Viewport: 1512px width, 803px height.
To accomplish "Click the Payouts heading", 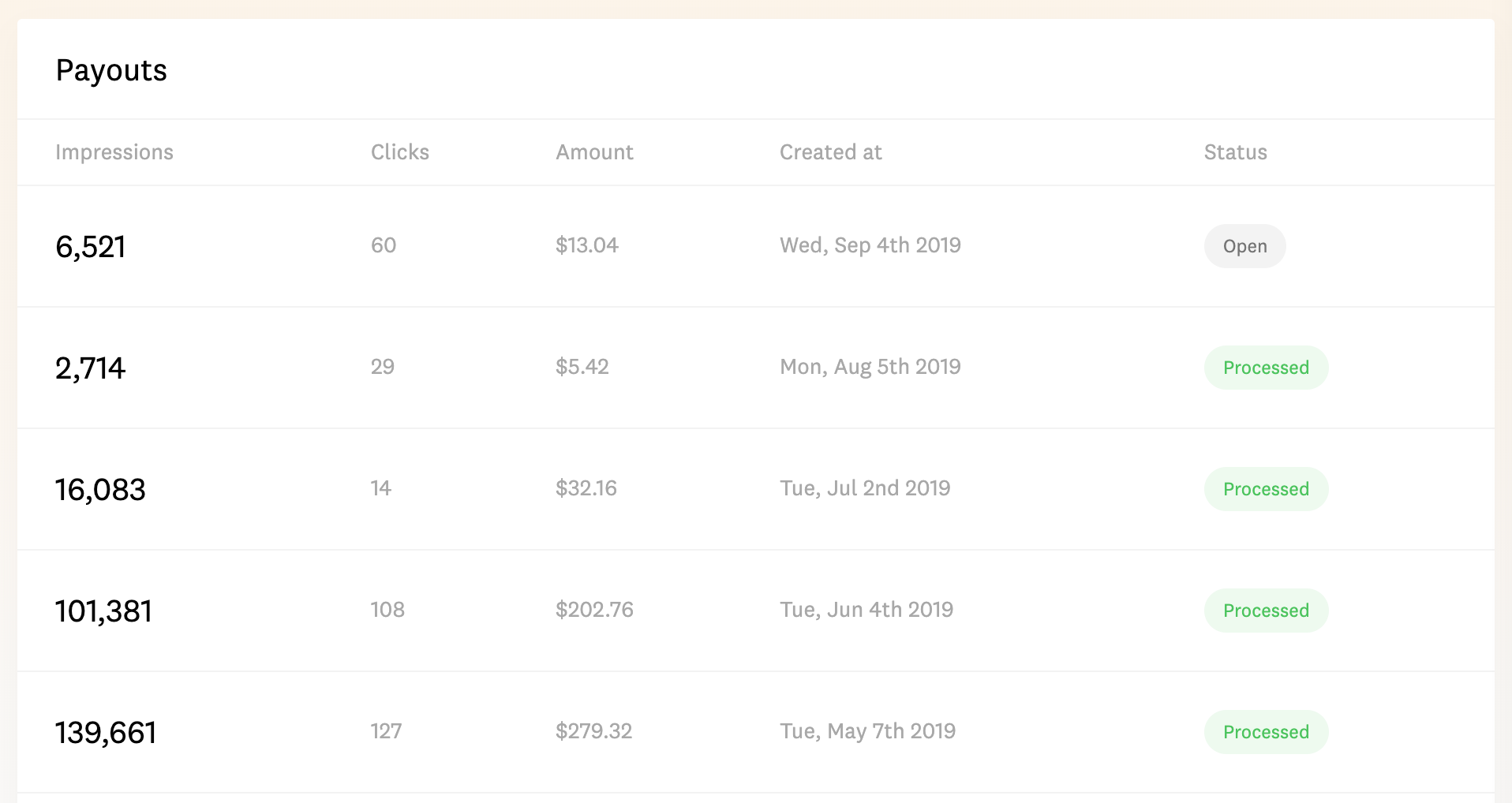I will (111, 70).
